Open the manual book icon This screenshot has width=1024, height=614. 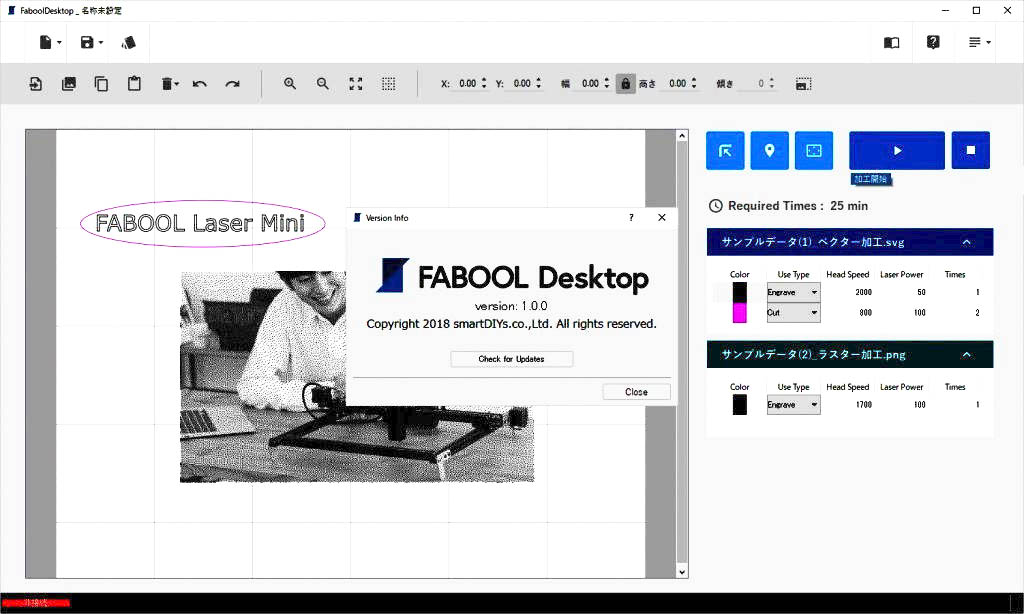[x=891, y=42]
